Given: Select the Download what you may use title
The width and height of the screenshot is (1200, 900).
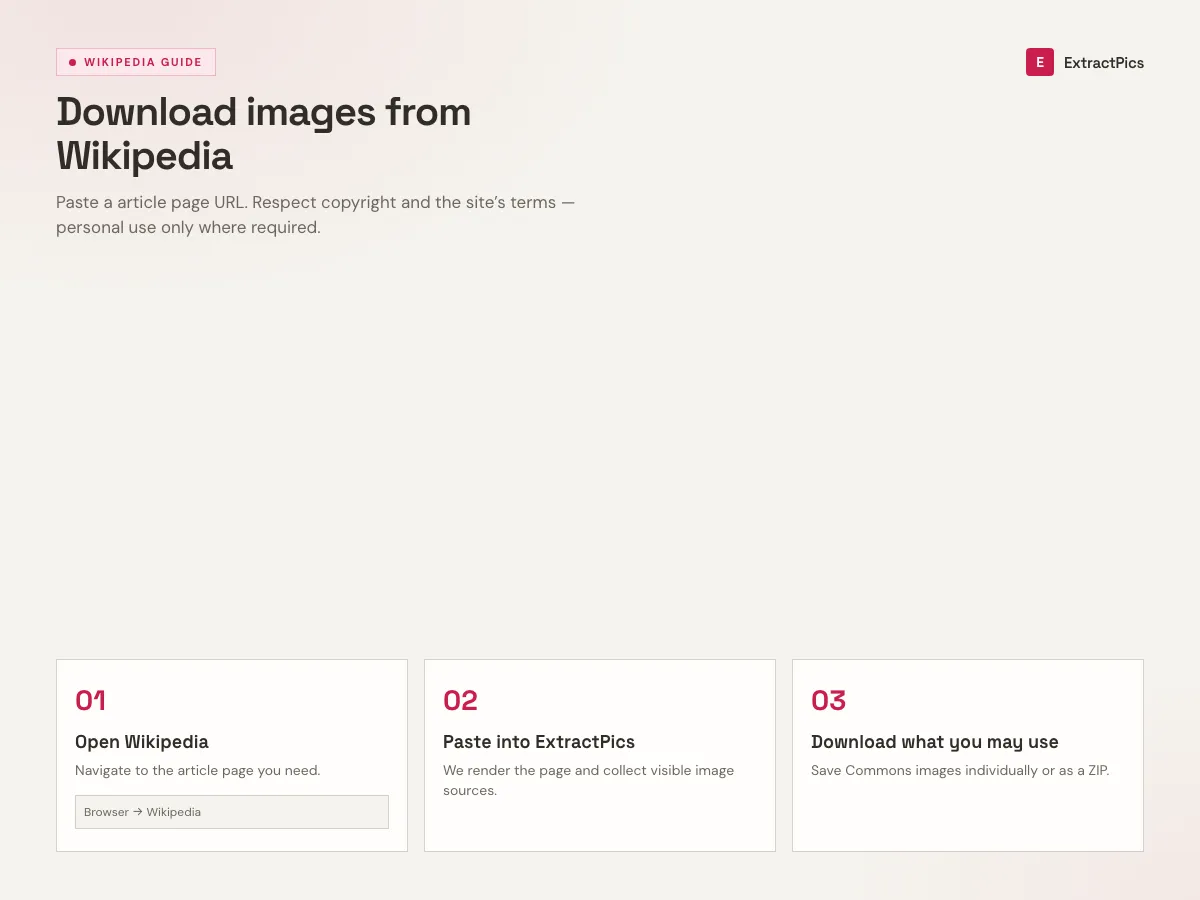Looking at the screenshot, I should click(935, 742).
